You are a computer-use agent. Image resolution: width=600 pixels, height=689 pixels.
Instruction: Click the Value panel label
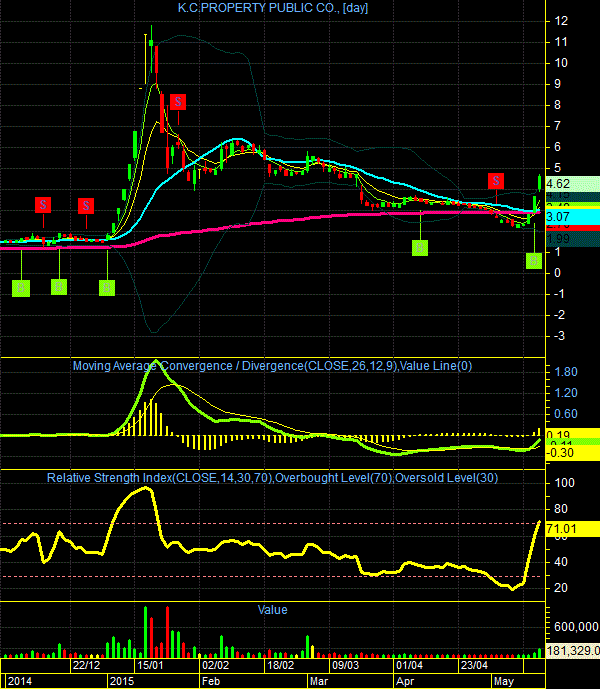click(272, 609)
